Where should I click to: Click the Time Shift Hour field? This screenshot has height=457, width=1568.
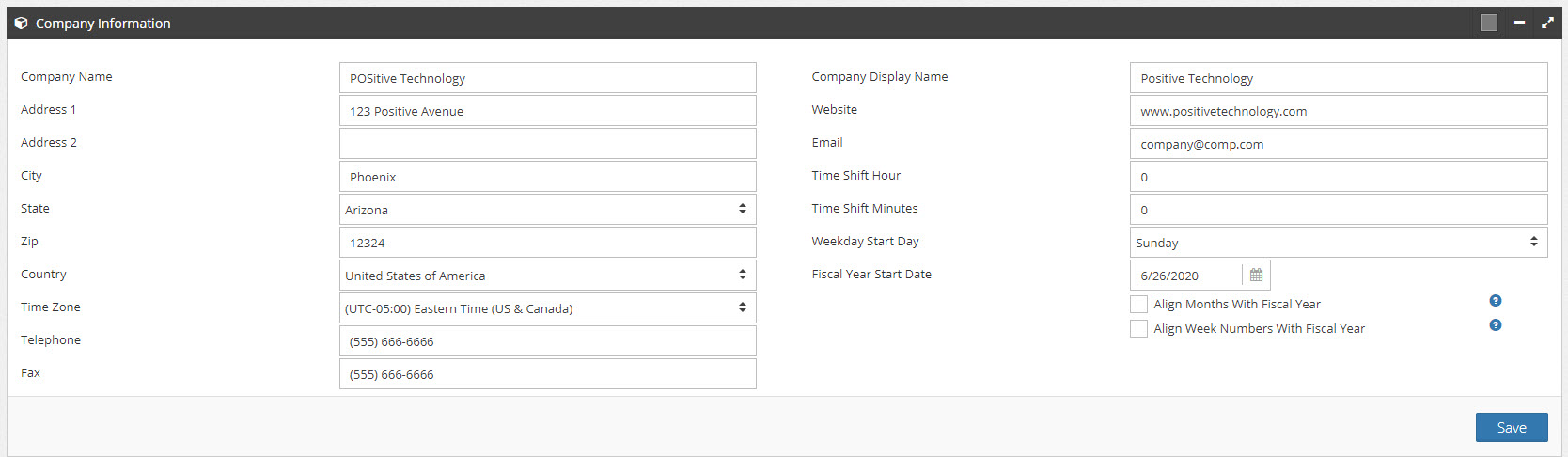1339,177
